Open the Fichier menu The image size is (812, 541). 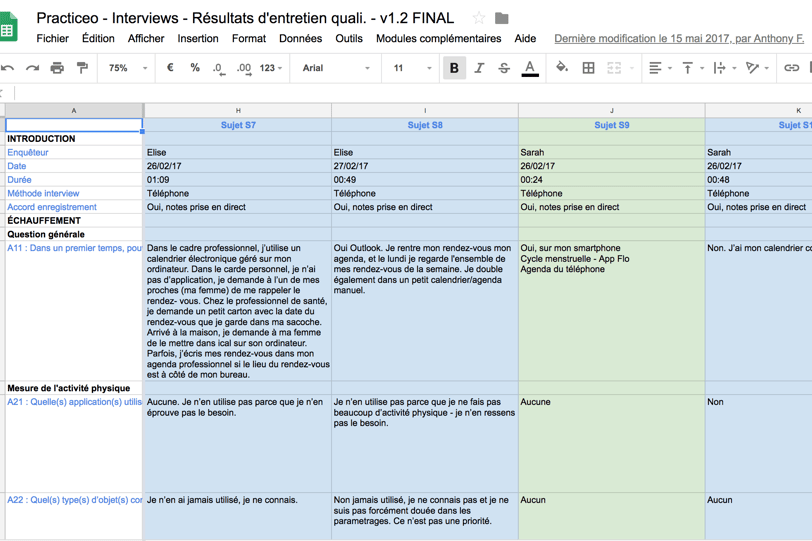[52, 38]
